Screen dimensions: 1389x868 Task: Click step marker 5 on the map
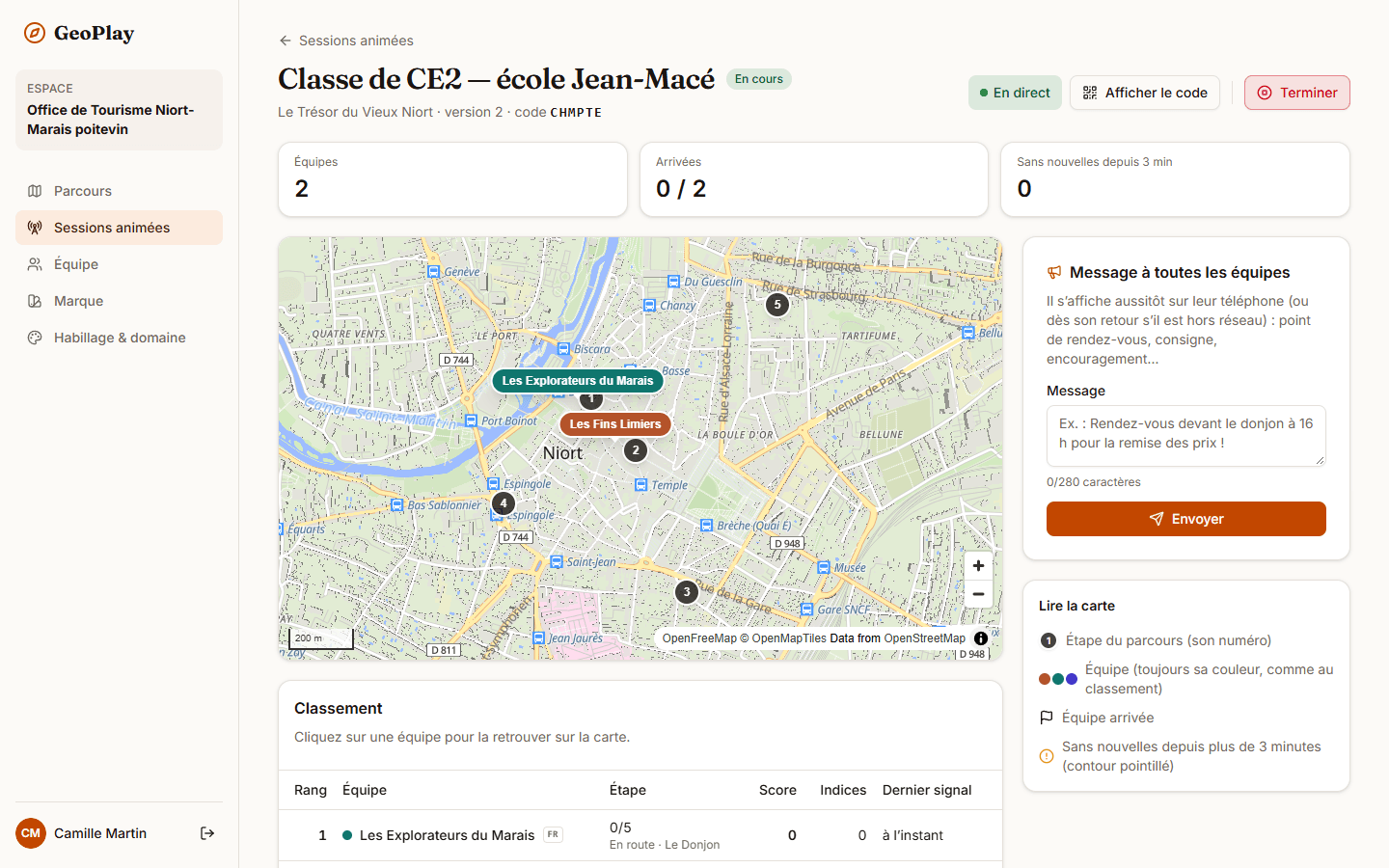click(x=777, y=305)
